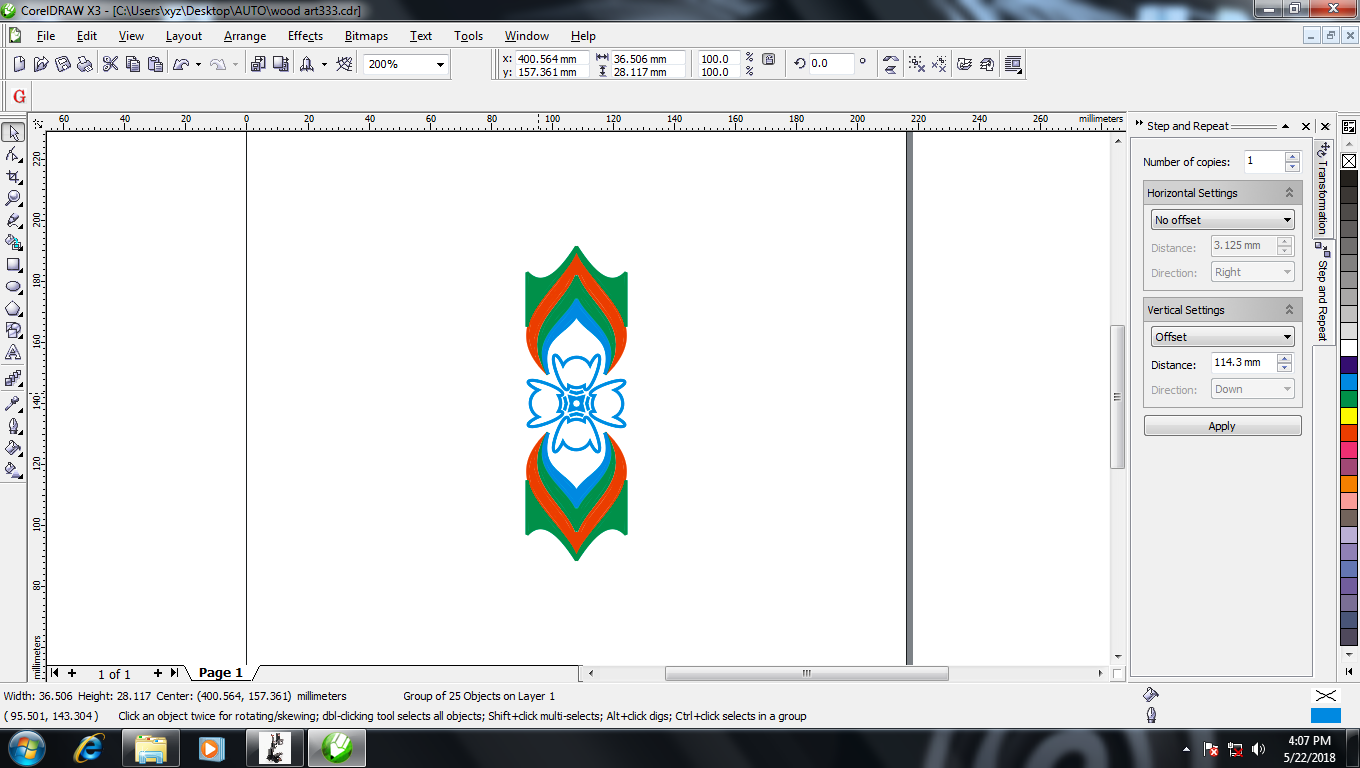
Task: Select the Fill bucket tool
Action: coord(13,447)
